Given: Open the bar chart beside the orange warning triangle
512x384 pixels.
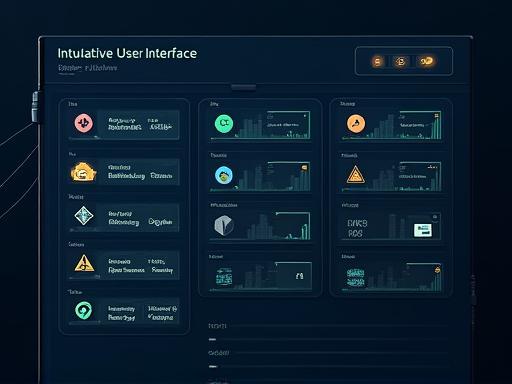Looking at the screenshot, I should (x=404, y=176).
